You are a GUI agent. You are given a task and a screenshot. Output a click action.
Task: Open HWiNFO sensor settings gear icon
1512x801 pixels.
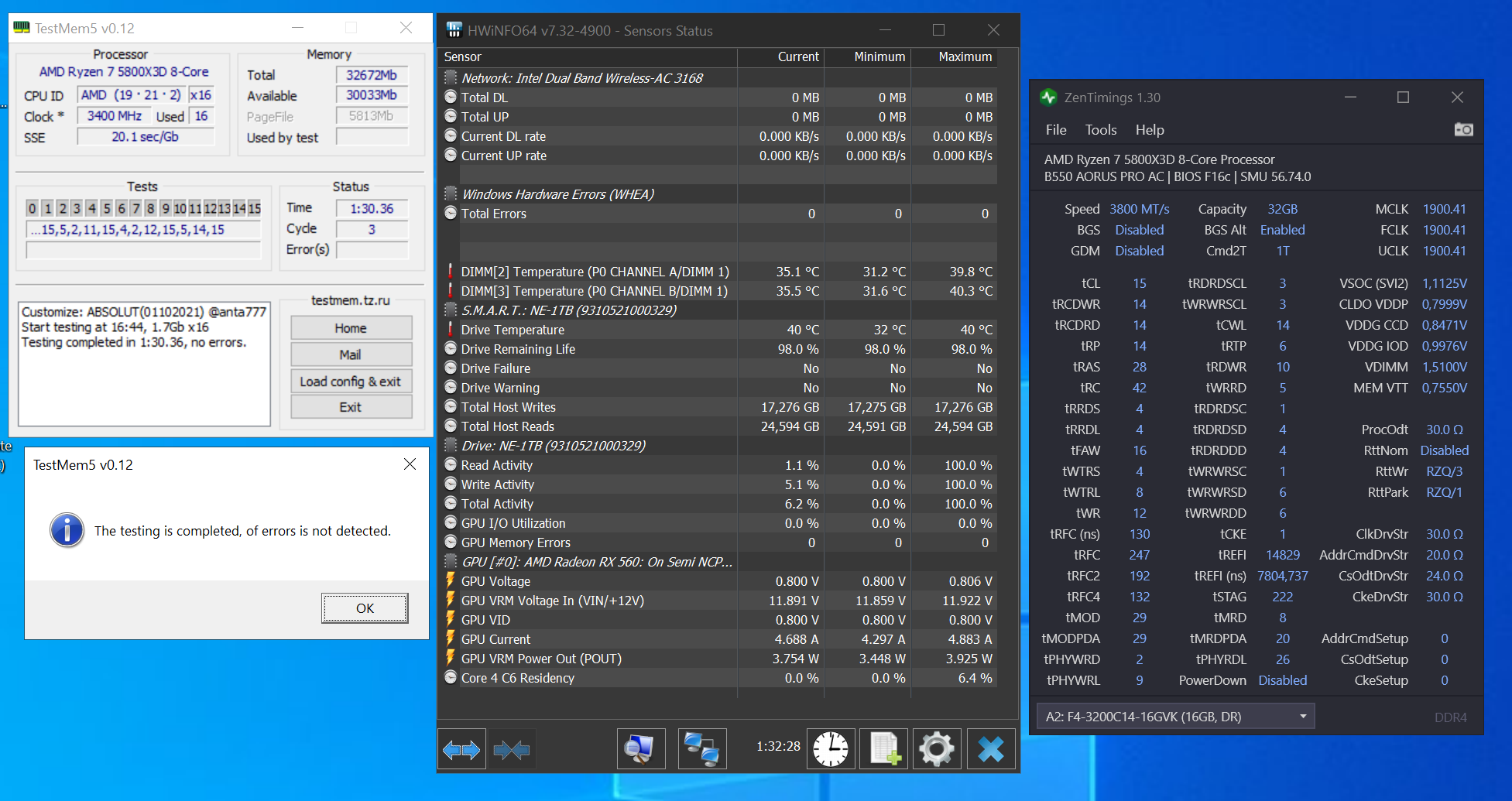point(937,749)
